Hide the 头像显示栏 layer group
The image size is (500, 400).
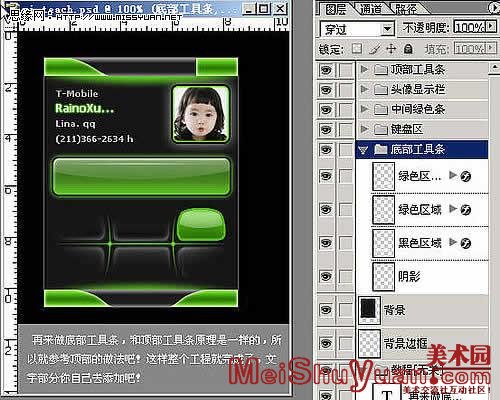click(x=326, y=90)
